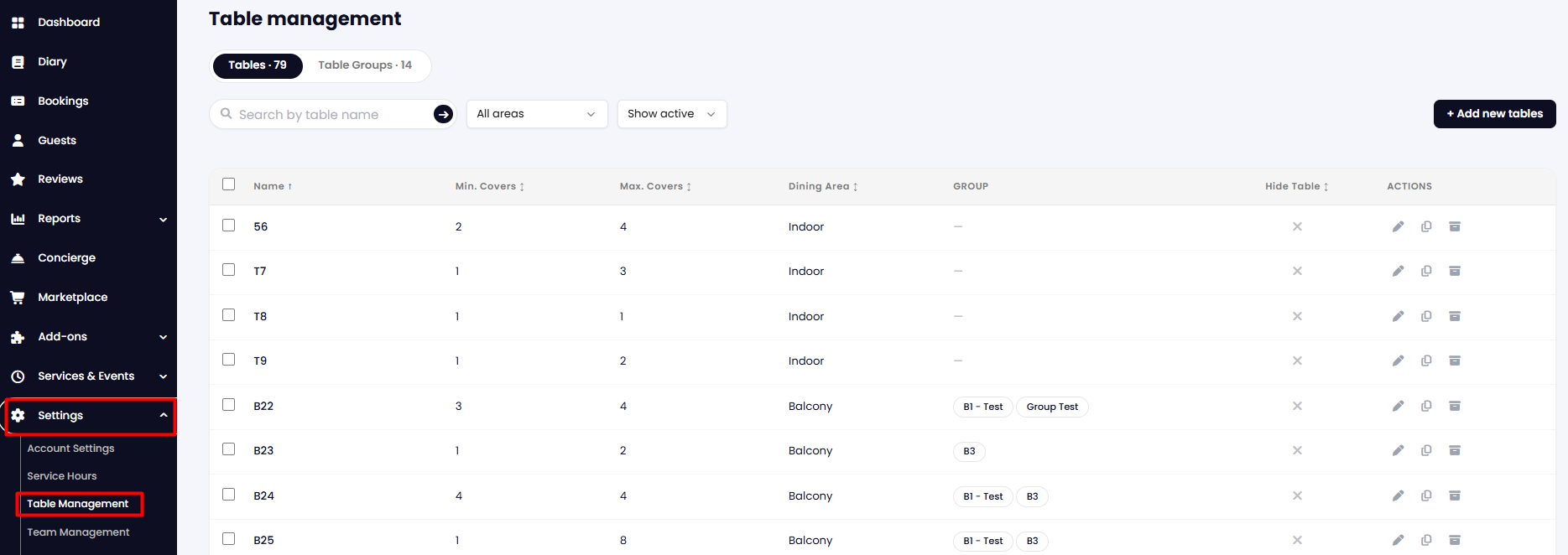Viewport: 1568px width, 555px height.
Task: Toggle hide table for 56
Action: click(x=1297, y=226)
